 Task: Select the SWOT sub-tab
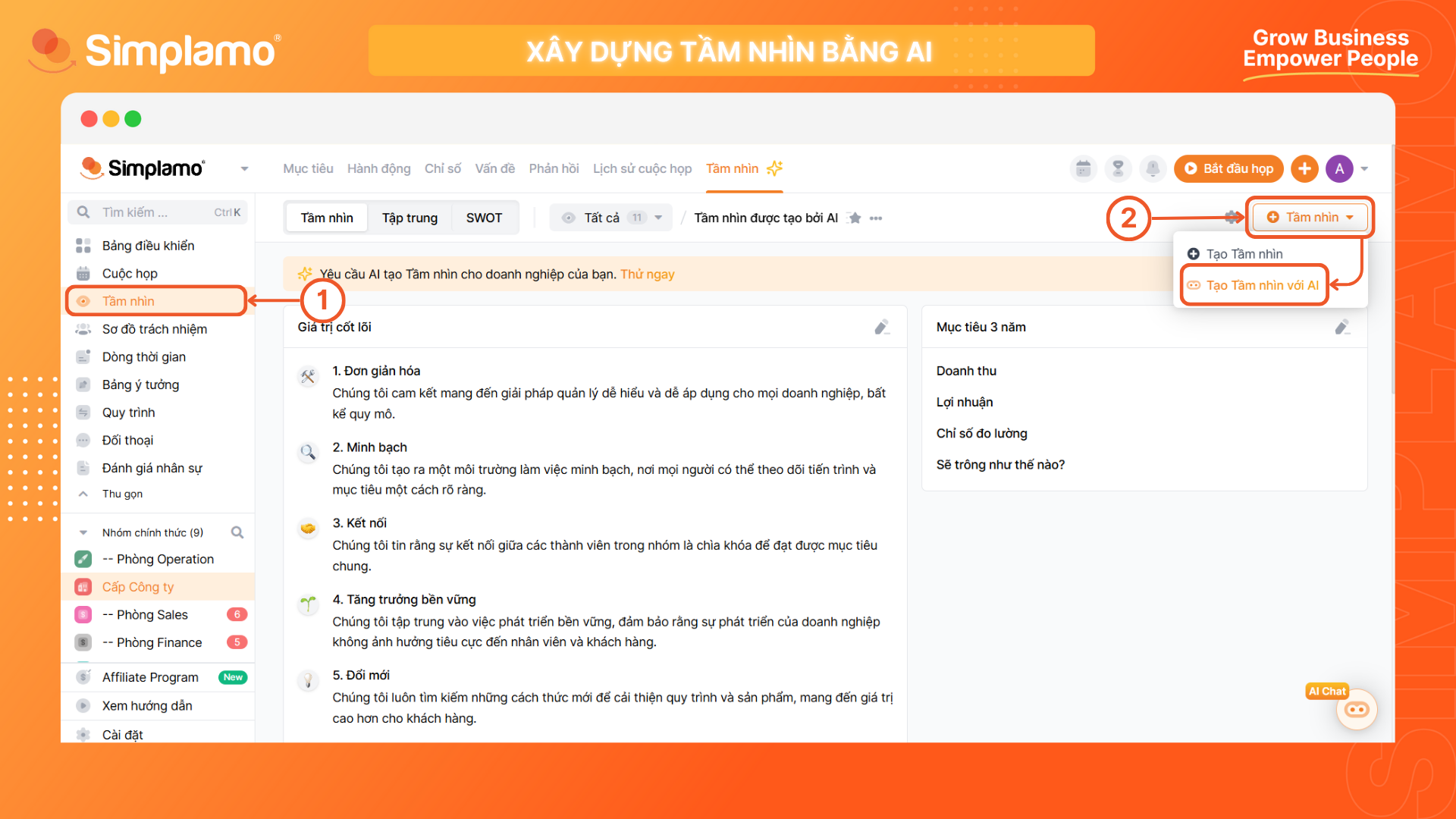pos(484,218)
